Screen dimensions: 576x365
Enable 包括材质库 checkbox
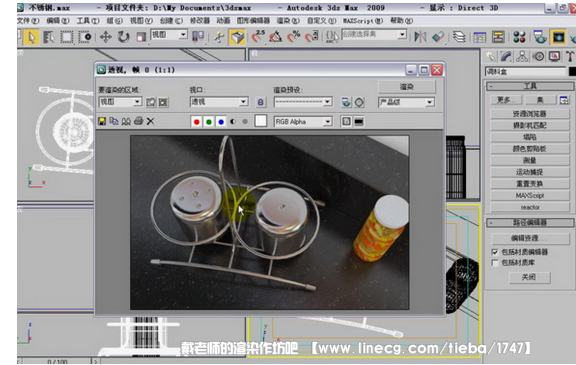pyautogui.click(x=495, y=263)
